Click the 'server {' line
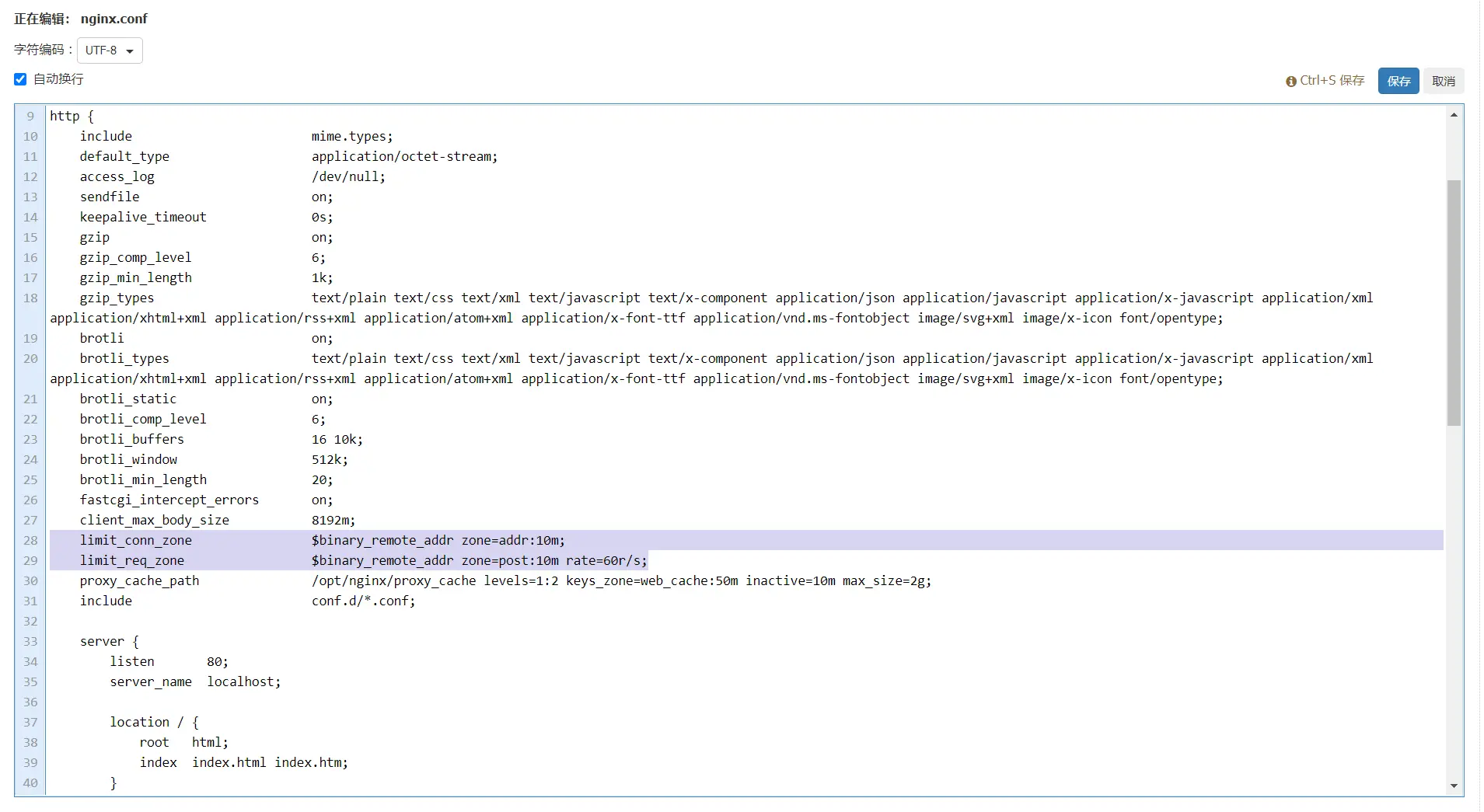The image size is (1484, 812). coord(110,641)
